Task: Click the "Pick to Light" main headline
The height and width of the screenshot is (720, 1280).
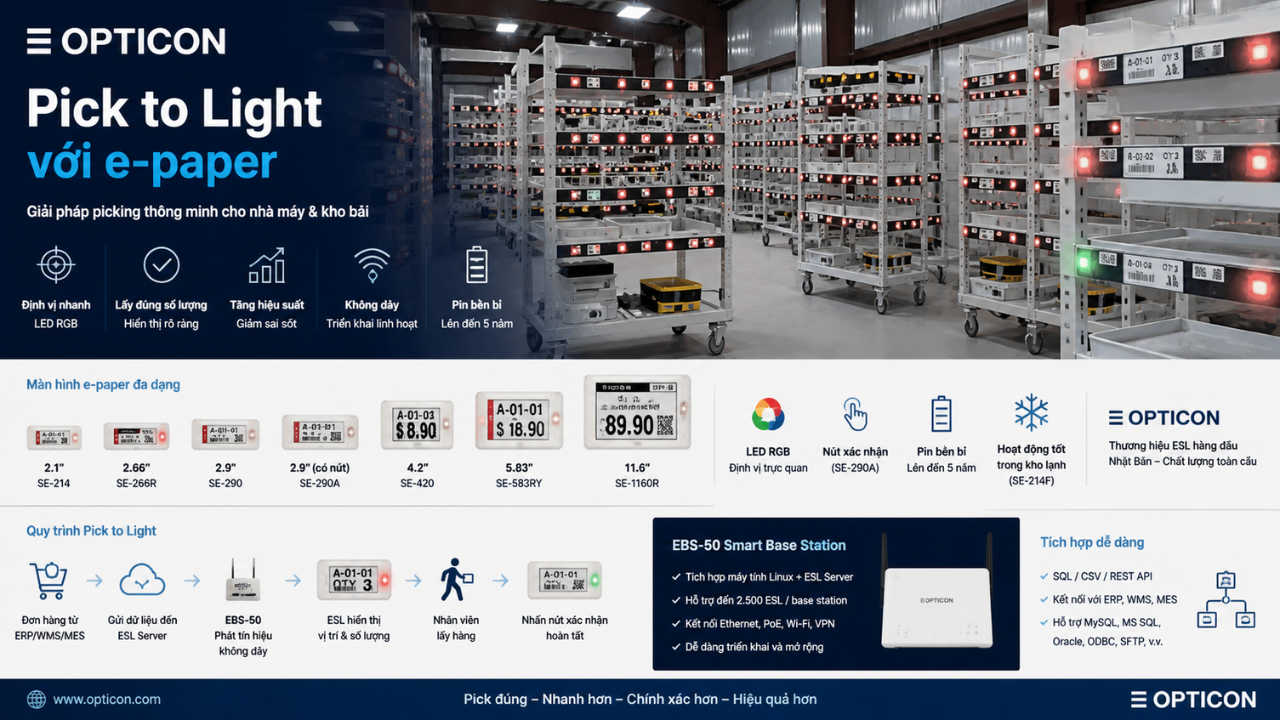Action: tap(175, 108)
